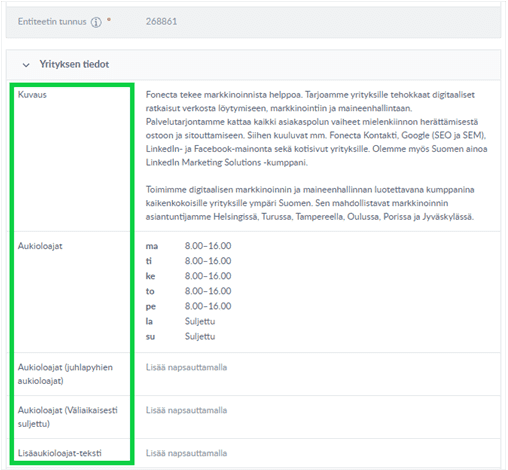The height and width of the screenshot is (470, 508).
Task: Collapse the Yrityksen tiedot section chevron
Action: click(x=26, y=65)
